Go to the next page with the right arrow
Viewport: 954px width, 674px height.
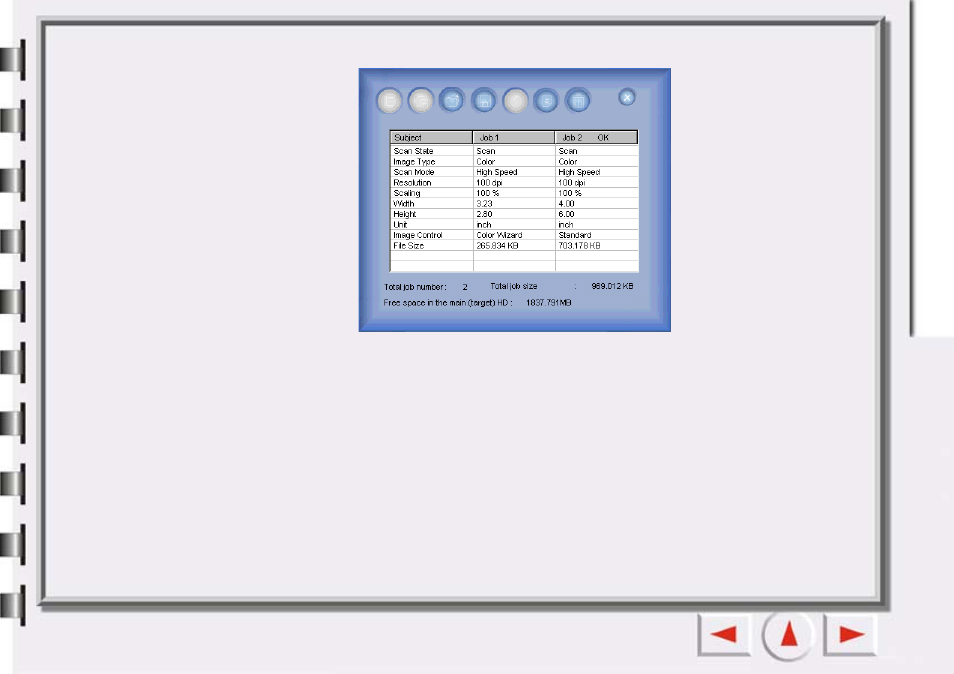[x=851, y=634]
